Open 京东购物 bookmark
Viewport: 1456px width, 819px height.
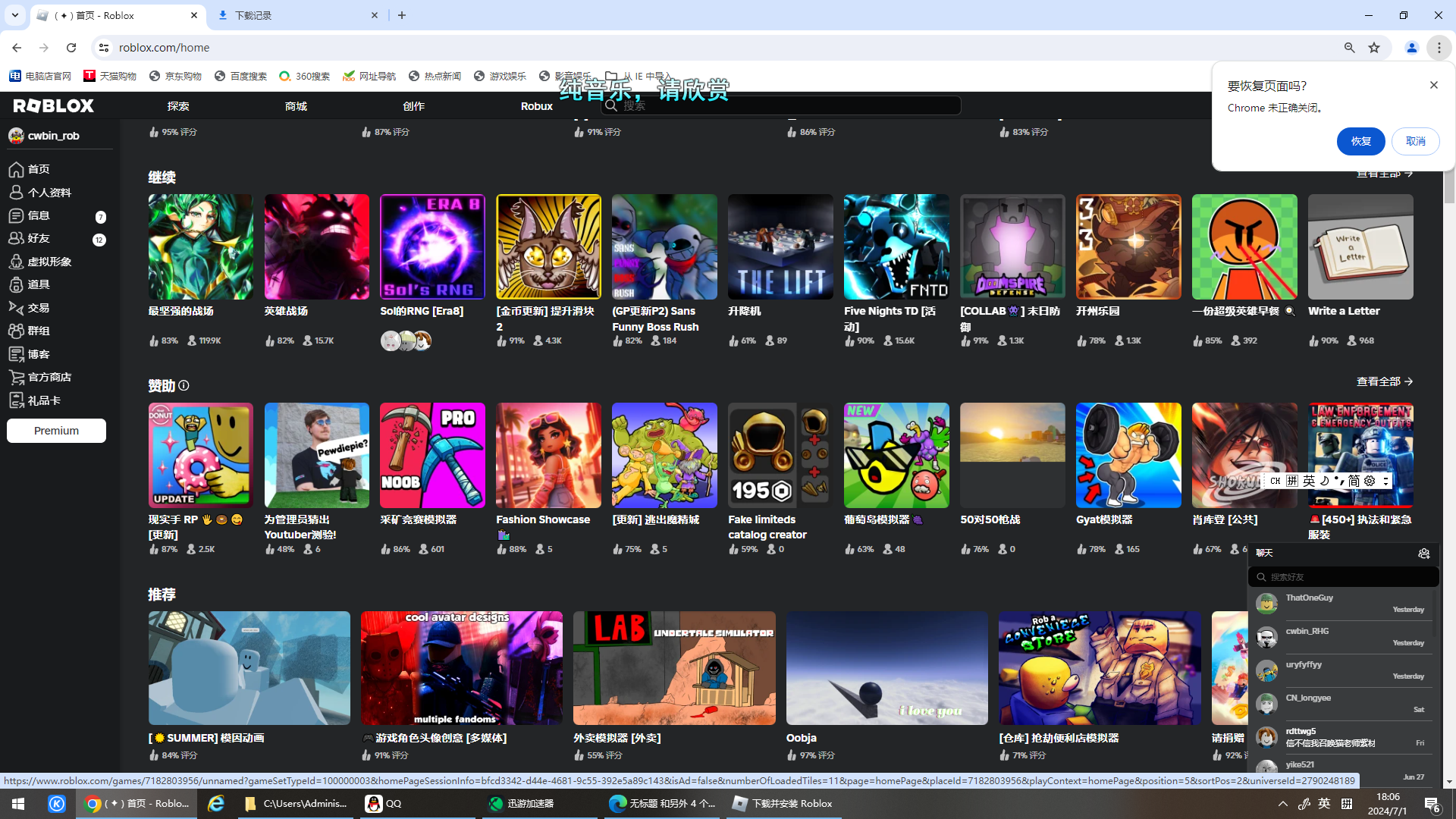coord(175,76)
